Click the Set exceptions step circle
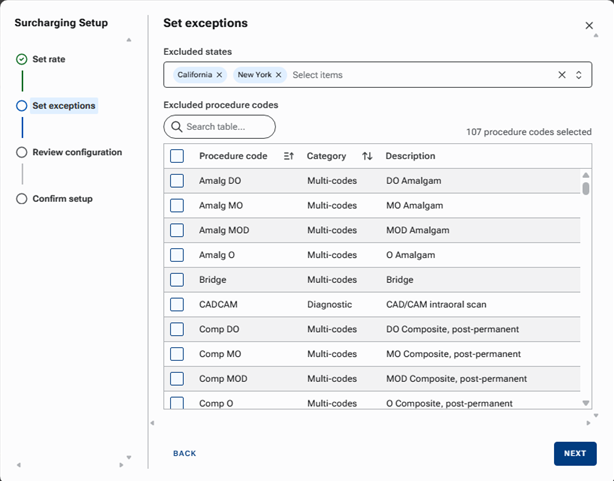Image resolution: width=614 pixels, height=481 pixels. coord(22,106)
